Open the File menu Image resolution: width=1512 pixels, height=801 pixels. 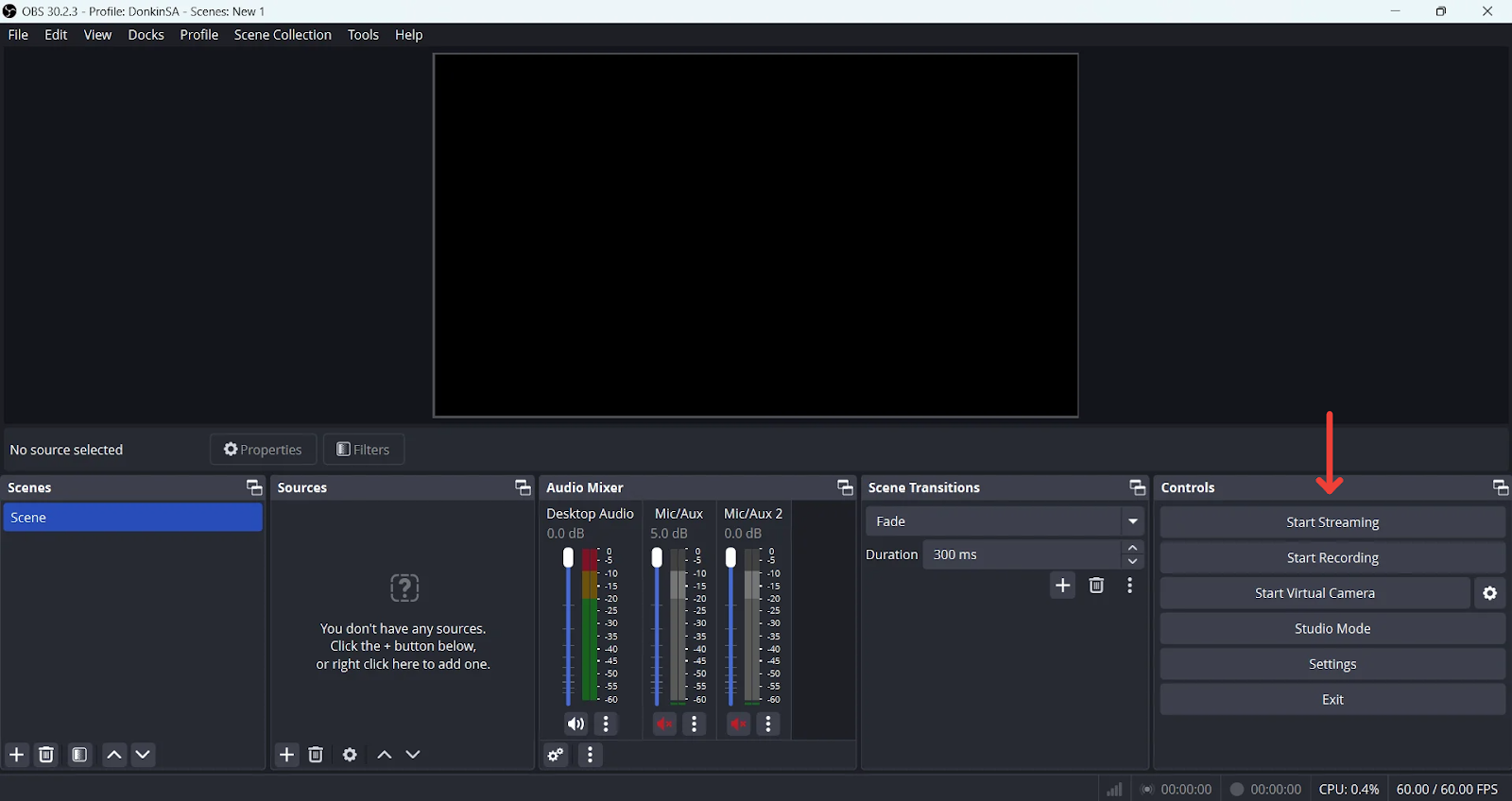(x=18, y=35)
